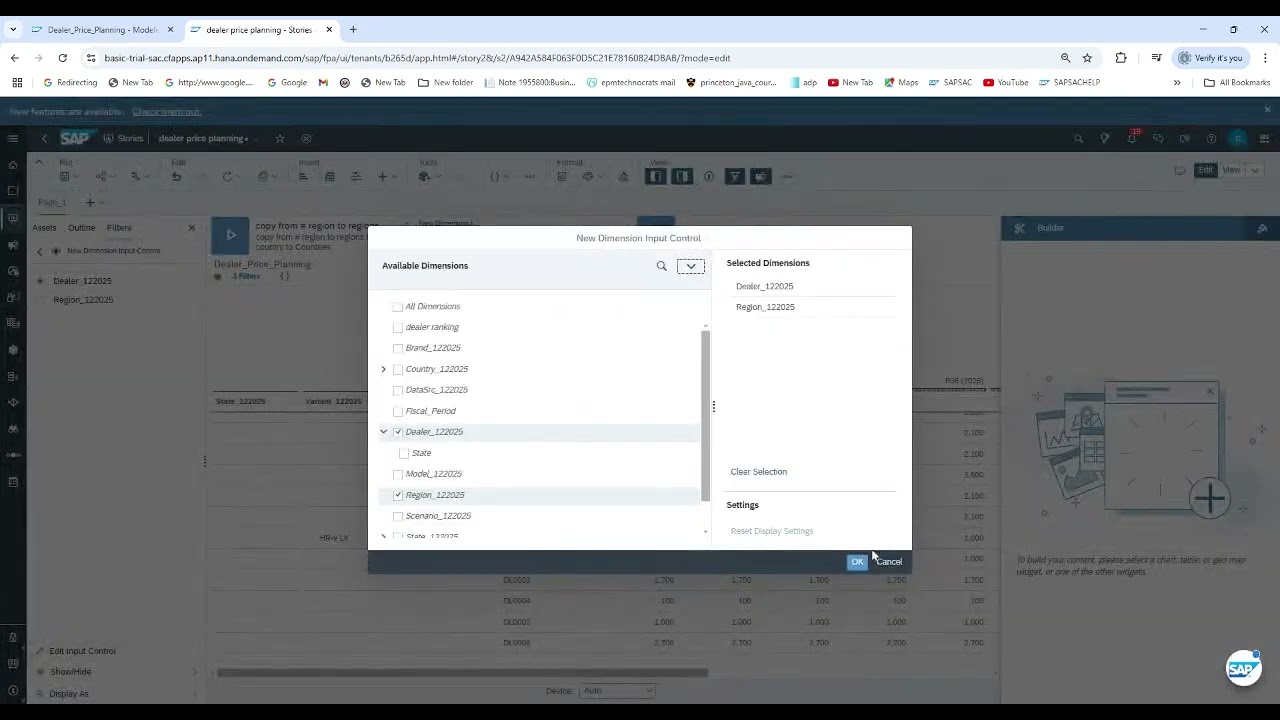Switch to Outline tab
The image size is (1280, 720).
[x=81, y=228]
